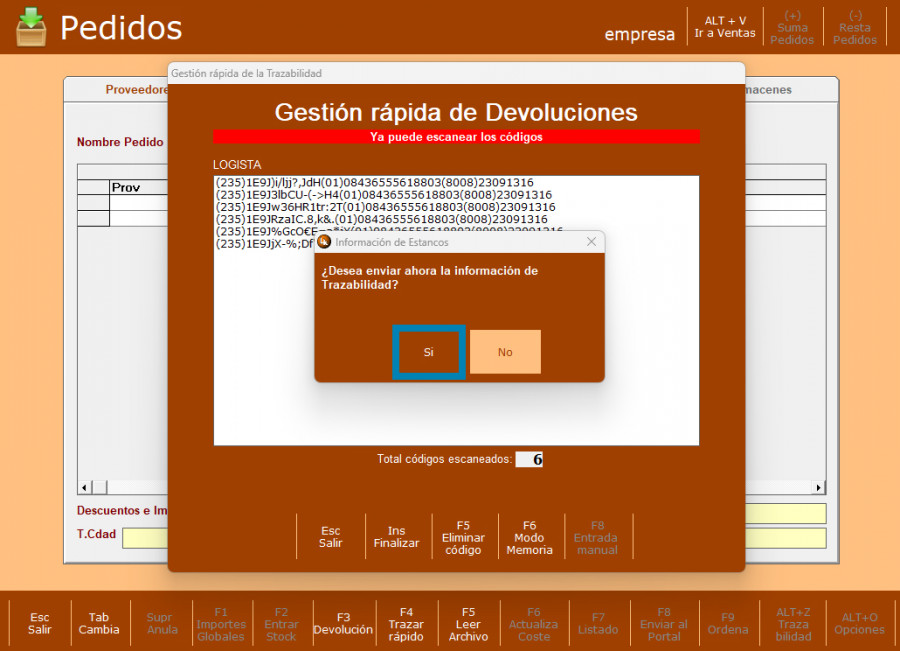Click the horizontal scrollbar right arrow

coord(819,487)
